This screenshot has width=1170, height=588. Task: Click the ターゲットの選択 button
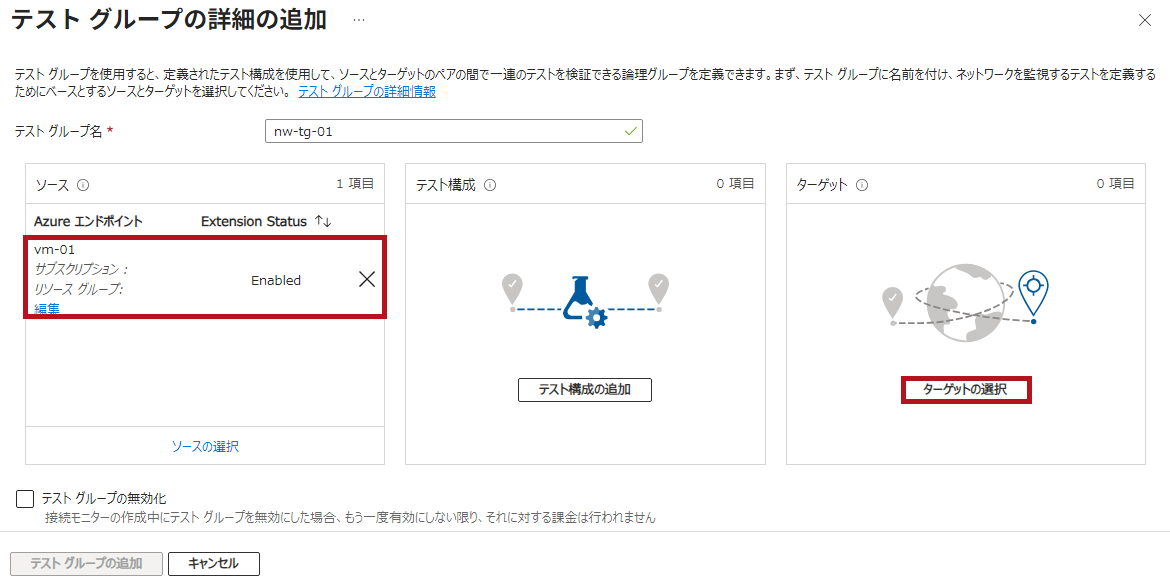(x=966, y=390)
